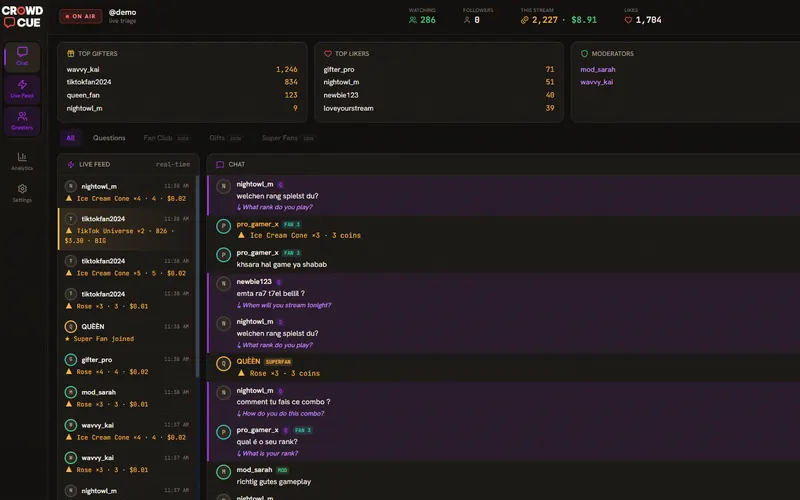Screen dimensions: 800x500
Task: Click the chat bubble icon in Chat header
Action: coord(220,164)
